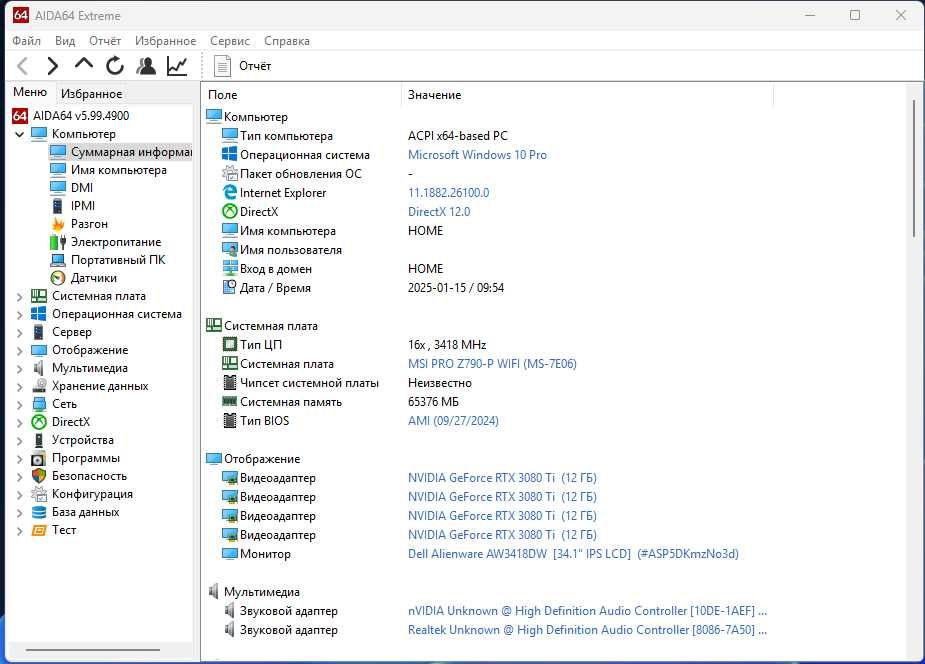The height and width of the screenshot is (664, 925).
Task: Expand the Хранение данных tree node
Action: click(19, 387)
